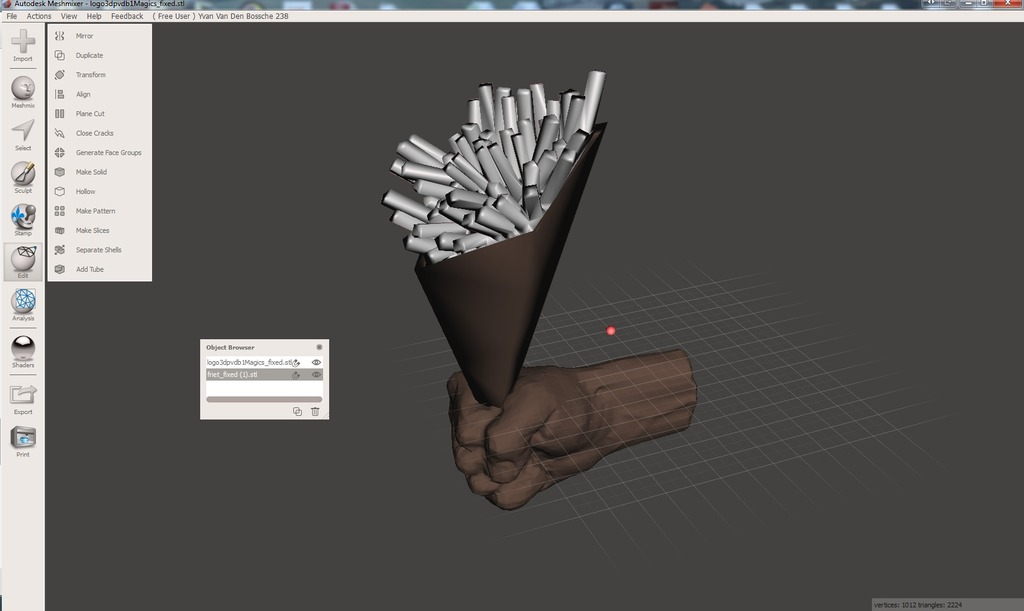
Task: Click the vertices and triangles status text
Action: pos(918,605)
